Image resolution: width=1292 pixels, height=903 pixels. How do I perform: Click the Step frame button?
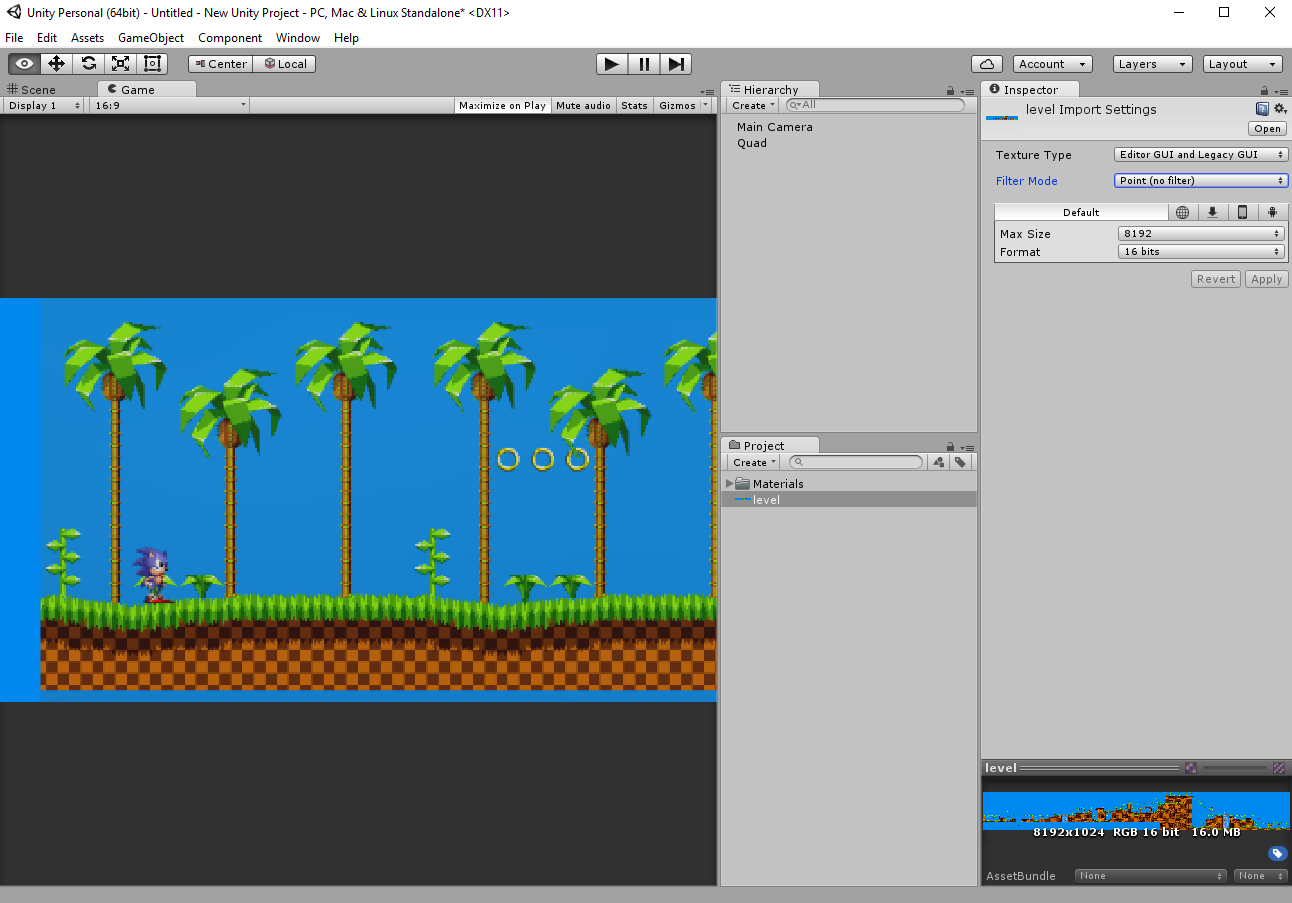676,63
